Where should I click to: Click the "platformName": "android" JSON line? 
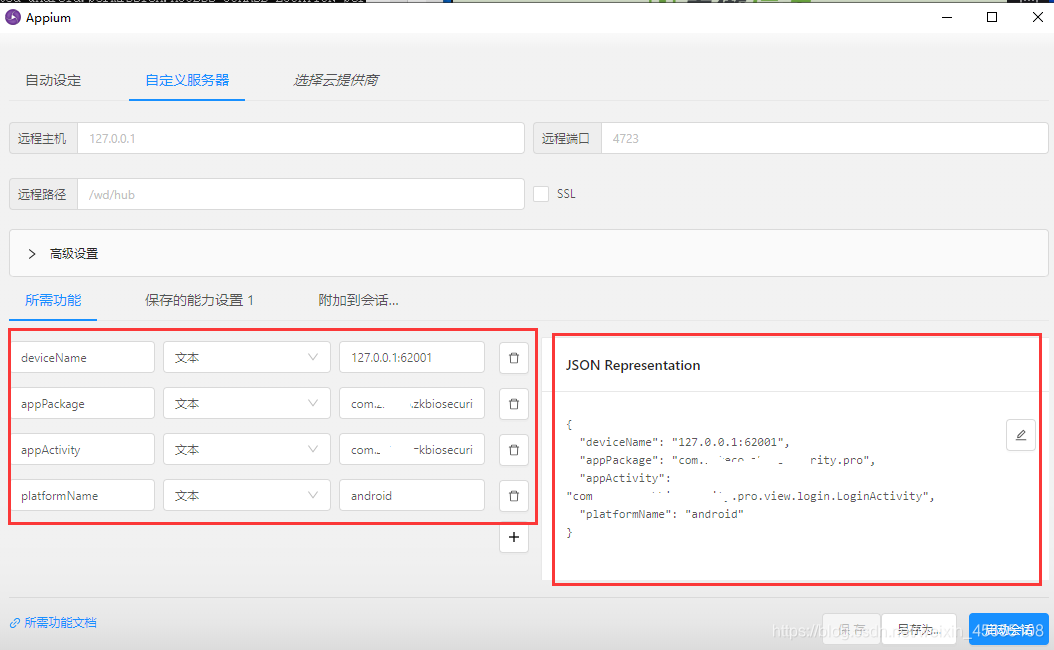click(661, 514)
